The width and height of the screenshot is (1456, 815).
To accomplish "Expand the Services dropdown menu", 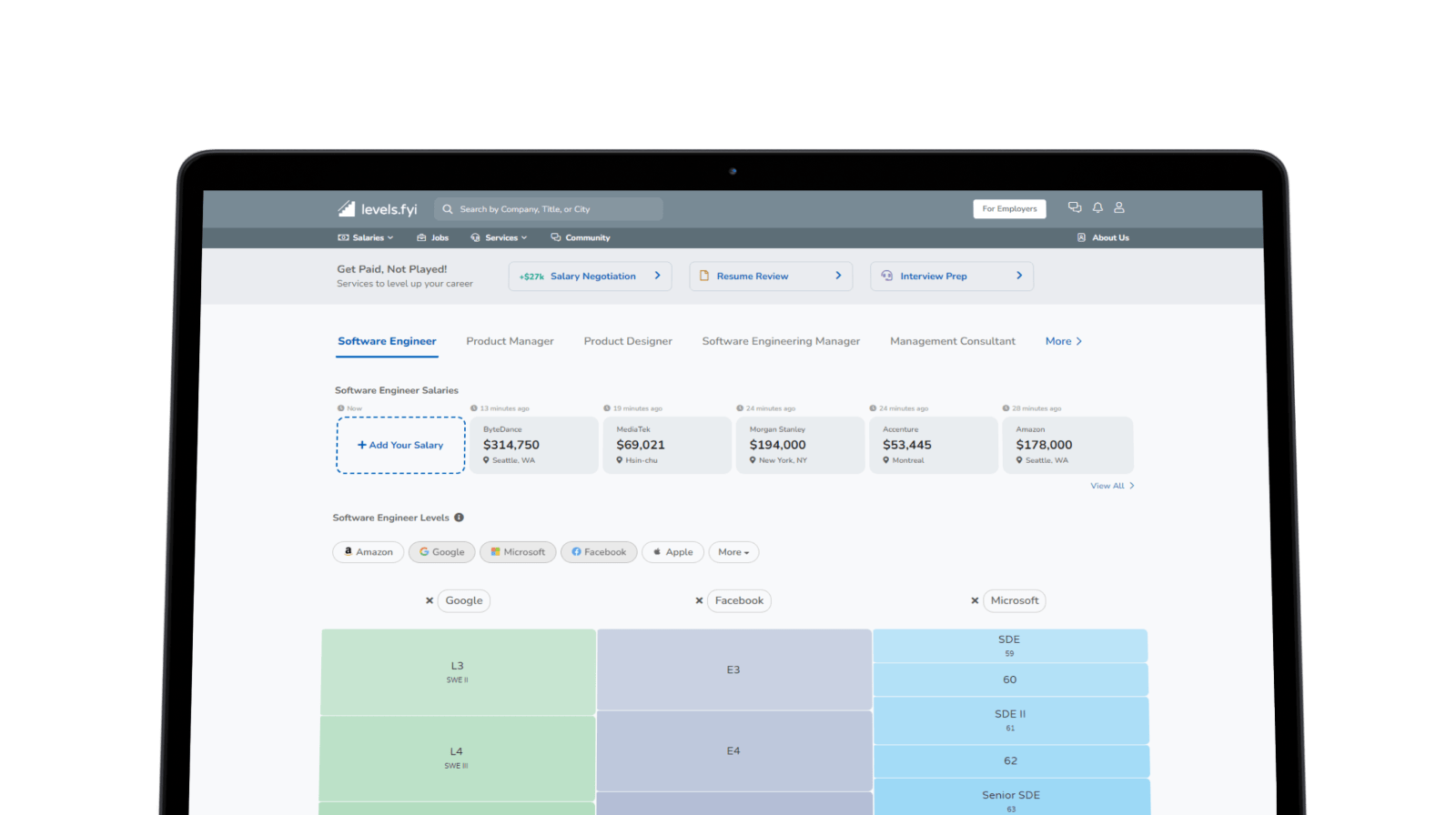I will point(499,237).
